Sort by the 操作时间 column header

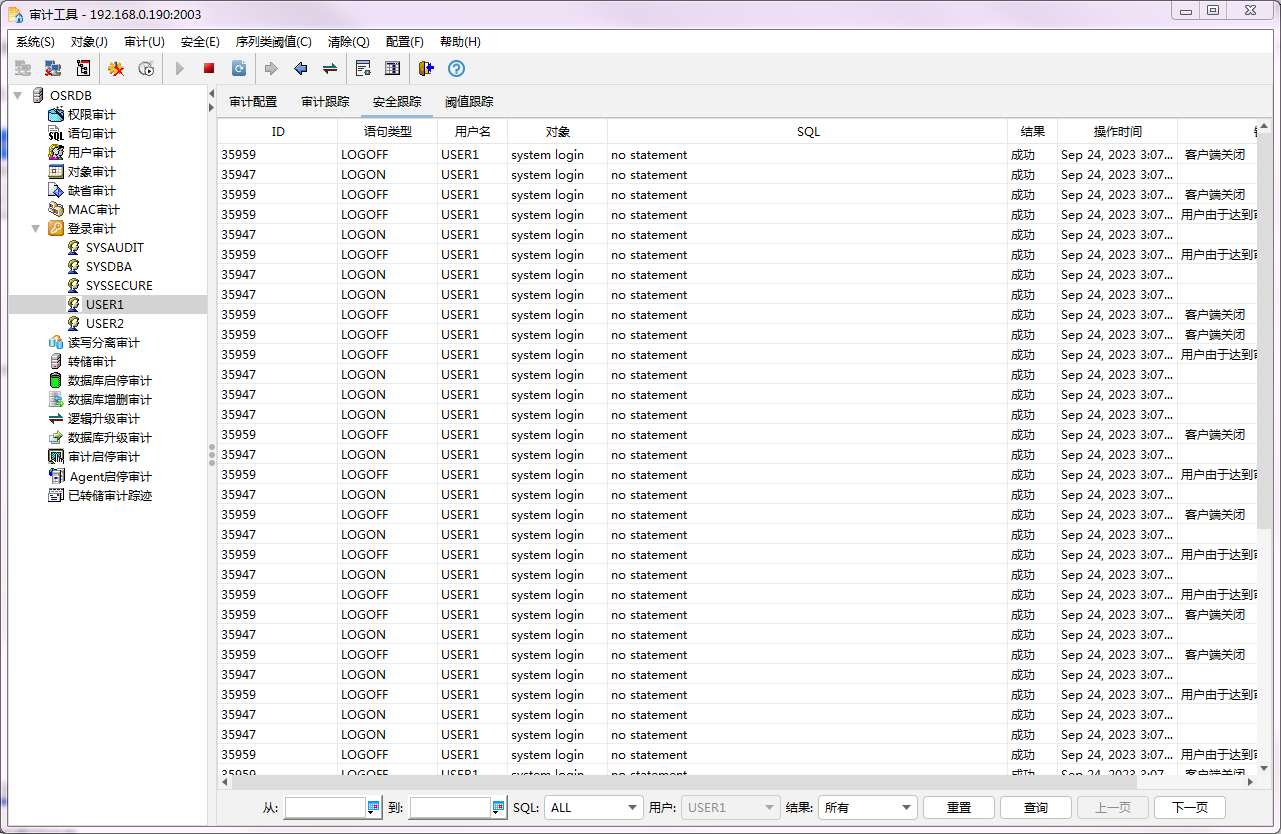pos(1117,131)
